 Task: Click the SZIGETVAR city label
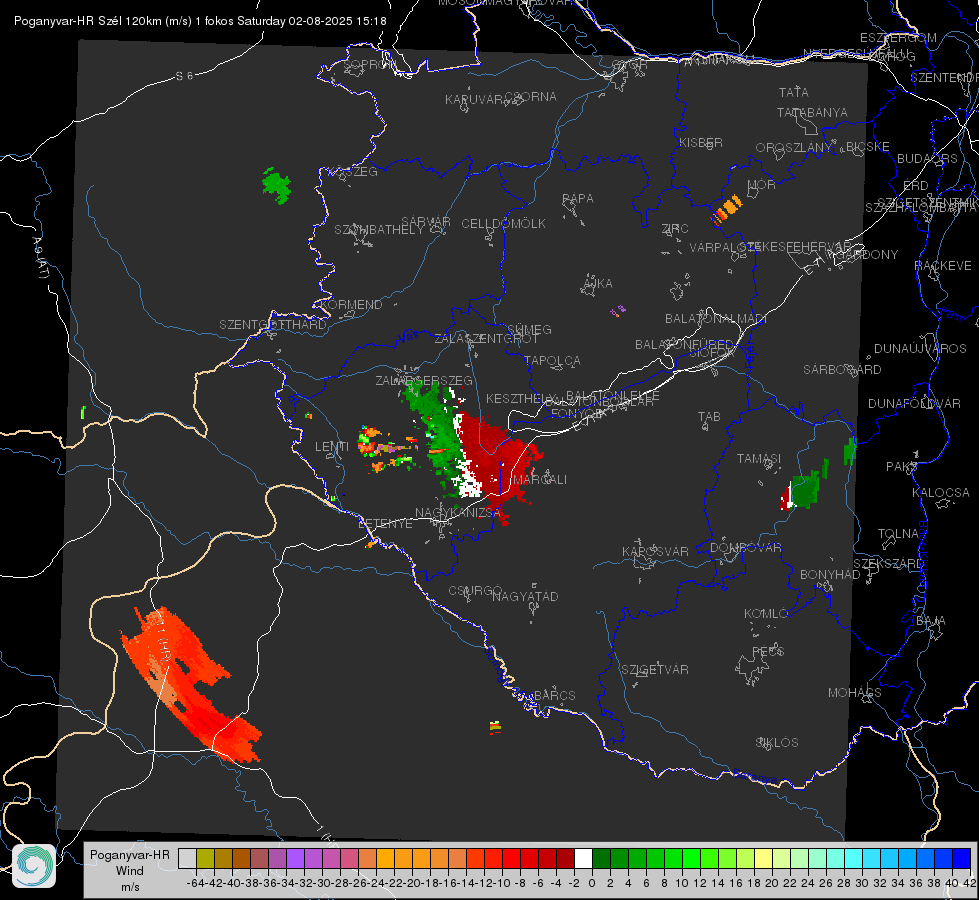[x=654, y=670]
